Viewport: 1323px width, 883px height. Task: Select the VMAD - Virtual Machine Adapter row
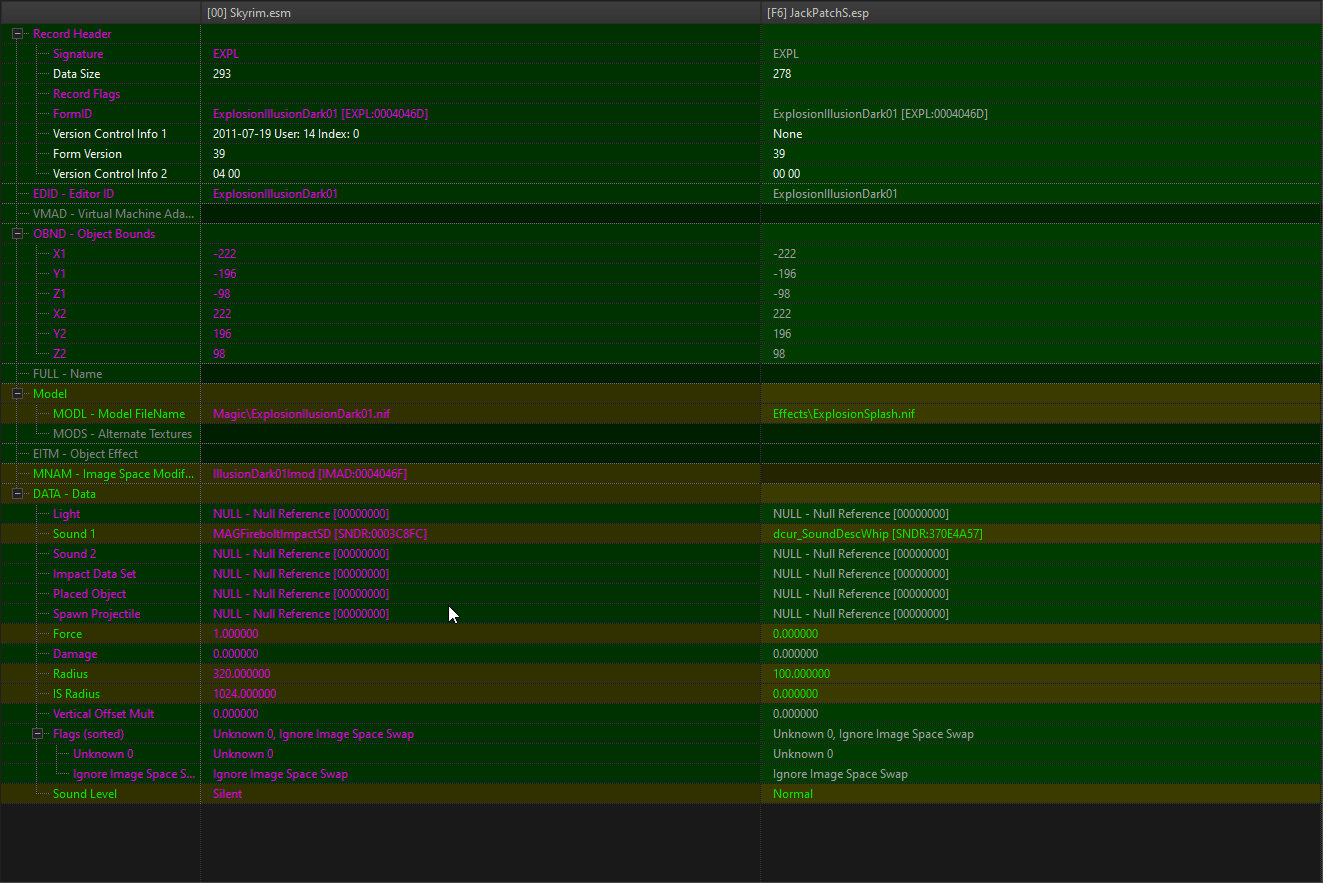114,214
